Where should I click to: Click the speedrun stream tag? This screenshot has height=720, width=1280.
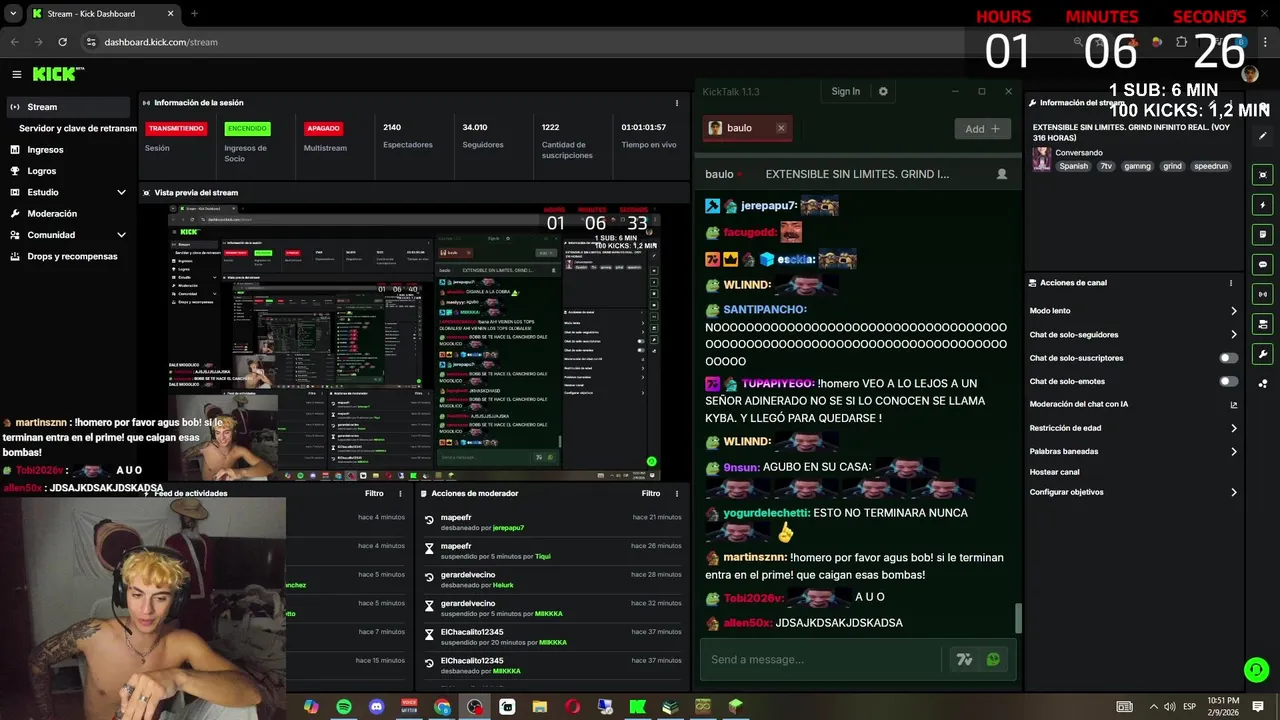pyautogui.click(x=1210, y=167)
